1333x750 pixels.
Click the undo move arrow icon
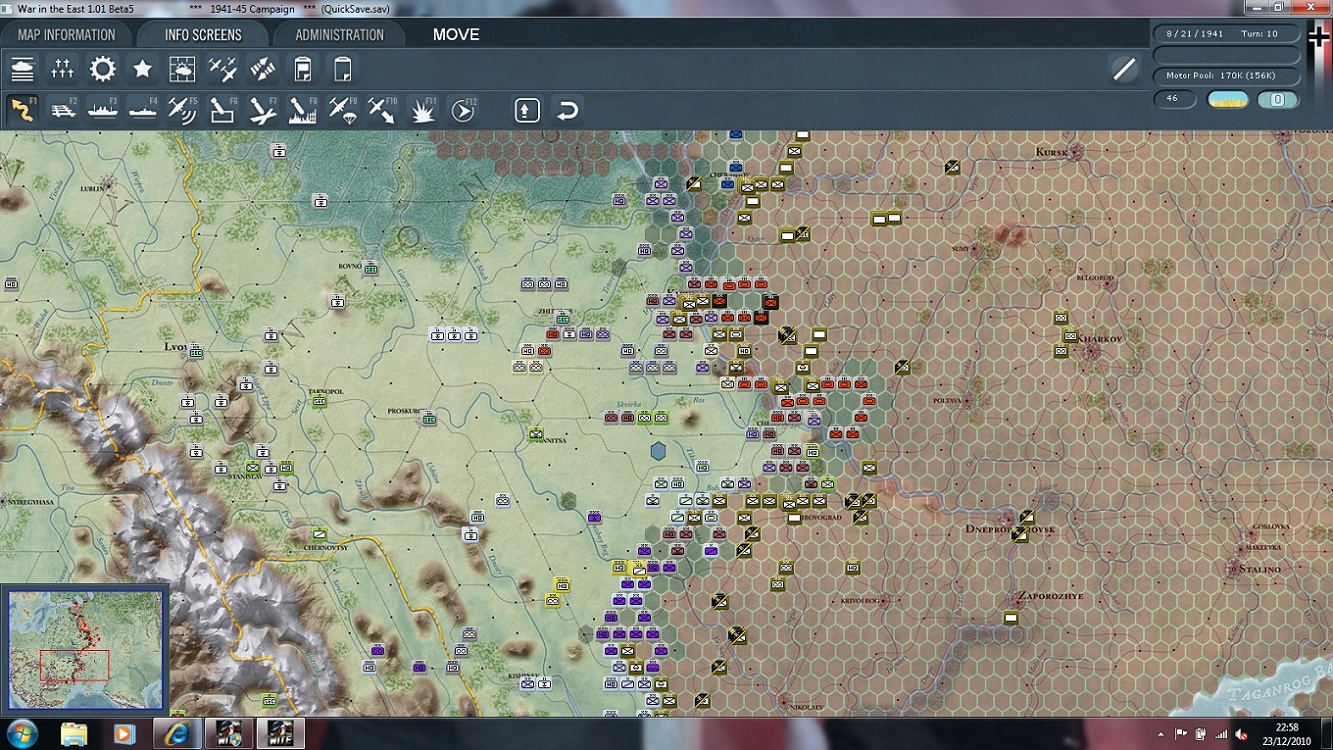(567, 110)
